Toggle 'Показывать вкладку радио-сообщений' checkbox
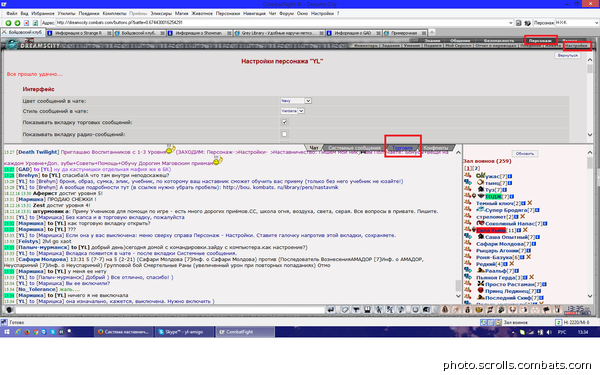 click(x=284, y=134)
